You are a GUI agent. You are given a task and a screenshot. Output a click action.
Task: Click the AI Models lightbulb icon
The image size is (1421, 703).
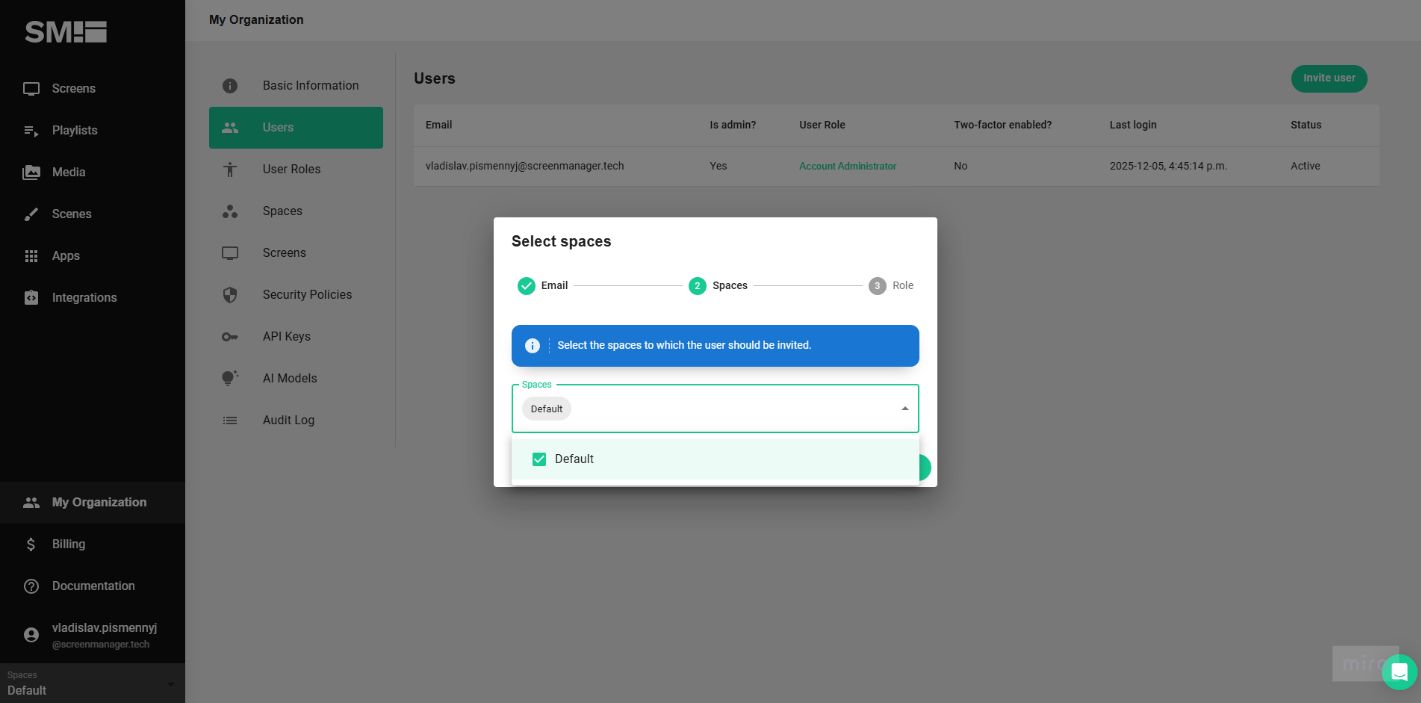[x=230, y=378]
